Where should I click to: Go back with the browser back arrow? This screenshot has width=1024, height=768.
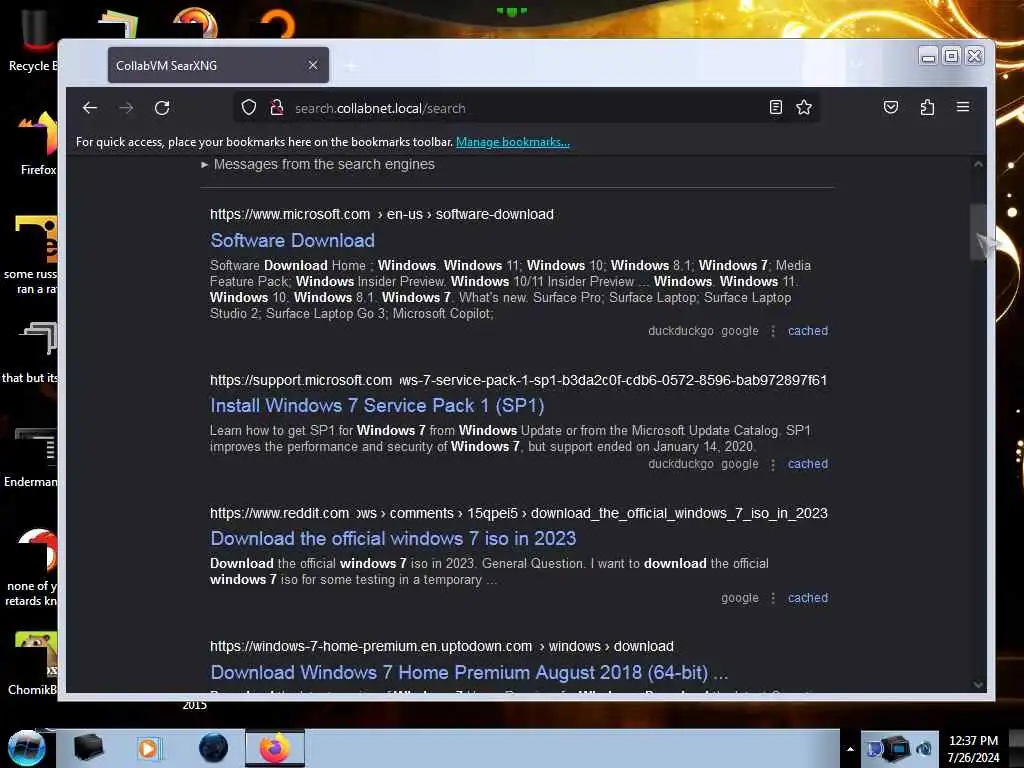(x=90, y=108)
